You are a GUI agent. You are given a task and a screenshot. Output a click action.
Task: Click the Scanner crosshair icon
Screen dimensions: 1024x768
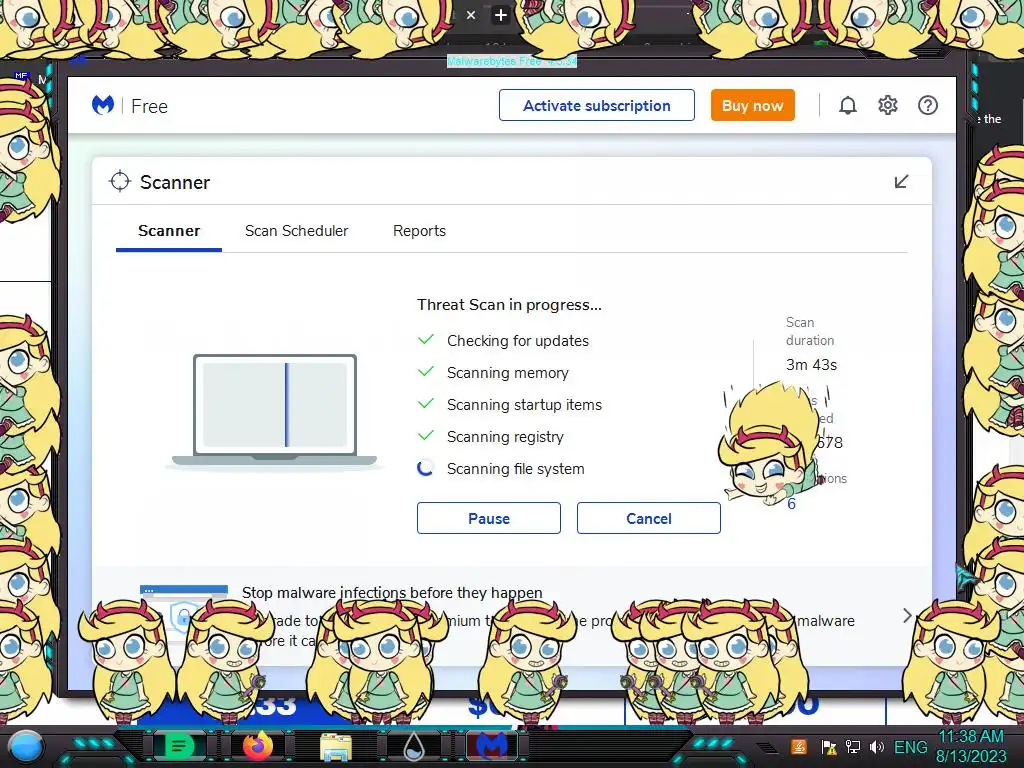120,182
